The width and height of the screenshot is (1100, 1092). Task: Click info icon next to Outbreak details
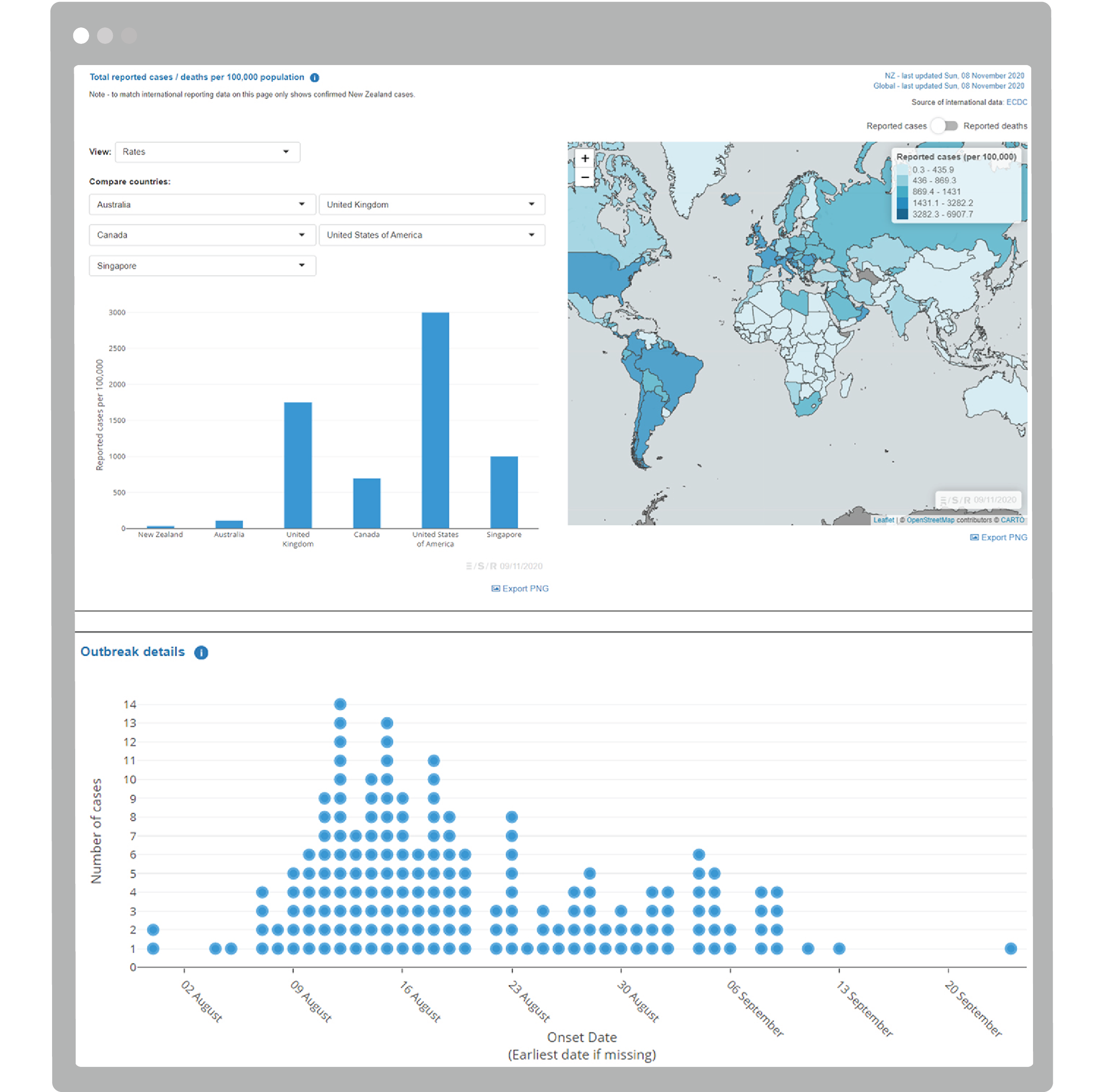click(201, 652)
